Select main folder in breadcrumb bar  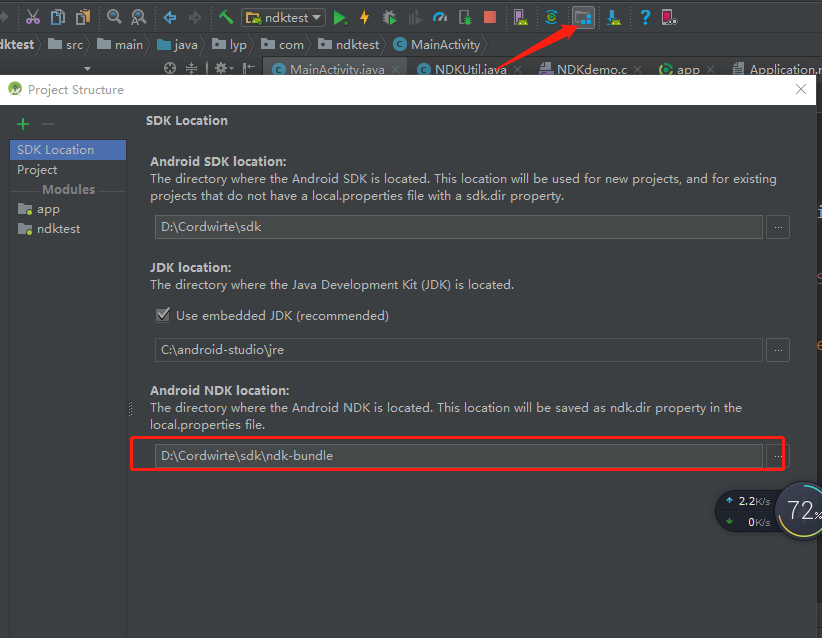(120, 45)
